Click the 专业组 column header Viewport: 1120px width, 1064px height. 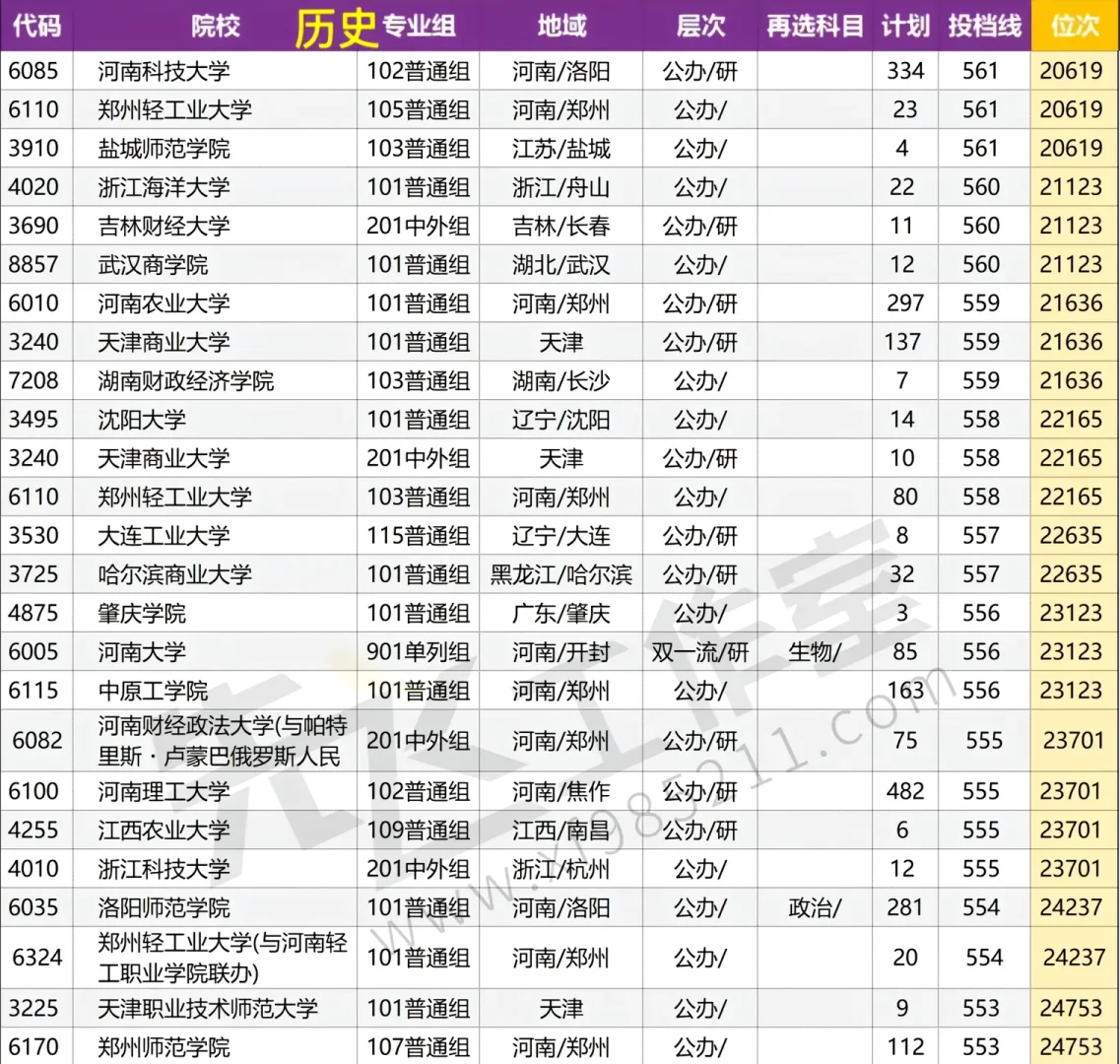coord(420,27)
